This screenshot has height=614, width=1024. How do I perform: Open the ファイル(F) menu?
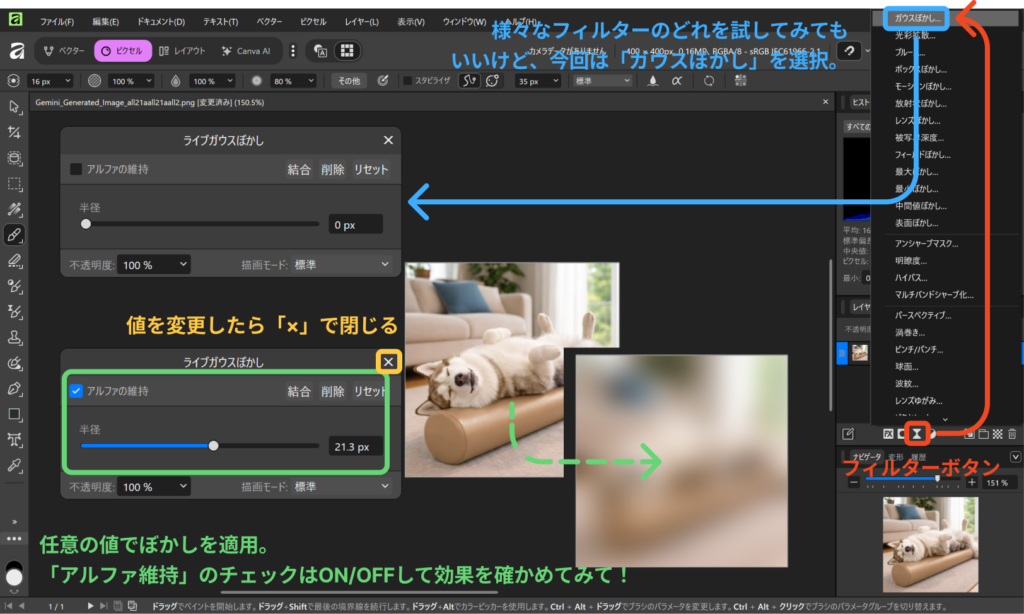point(56,21)
